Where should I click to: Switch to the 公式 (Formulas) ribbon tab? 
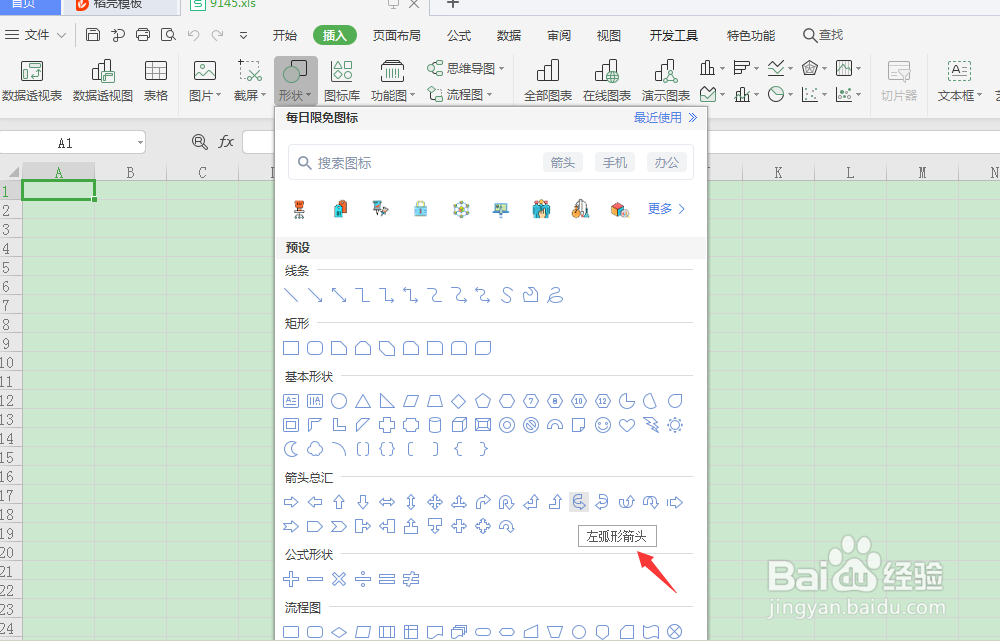click(459, 36)
